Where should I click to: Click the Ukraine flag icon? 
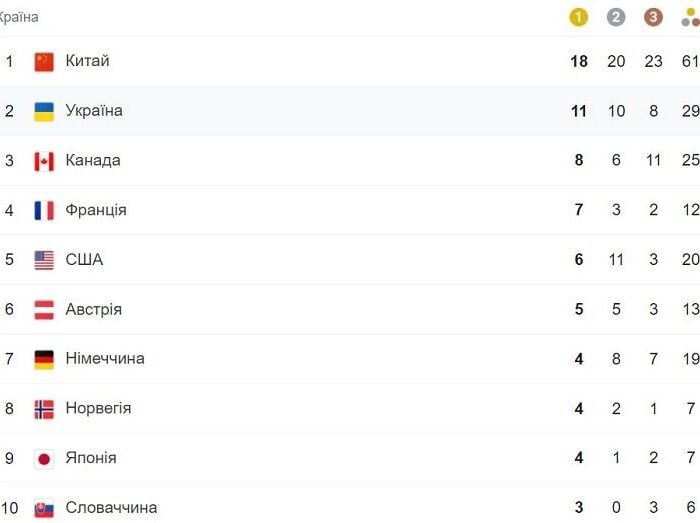pos(44,112)
